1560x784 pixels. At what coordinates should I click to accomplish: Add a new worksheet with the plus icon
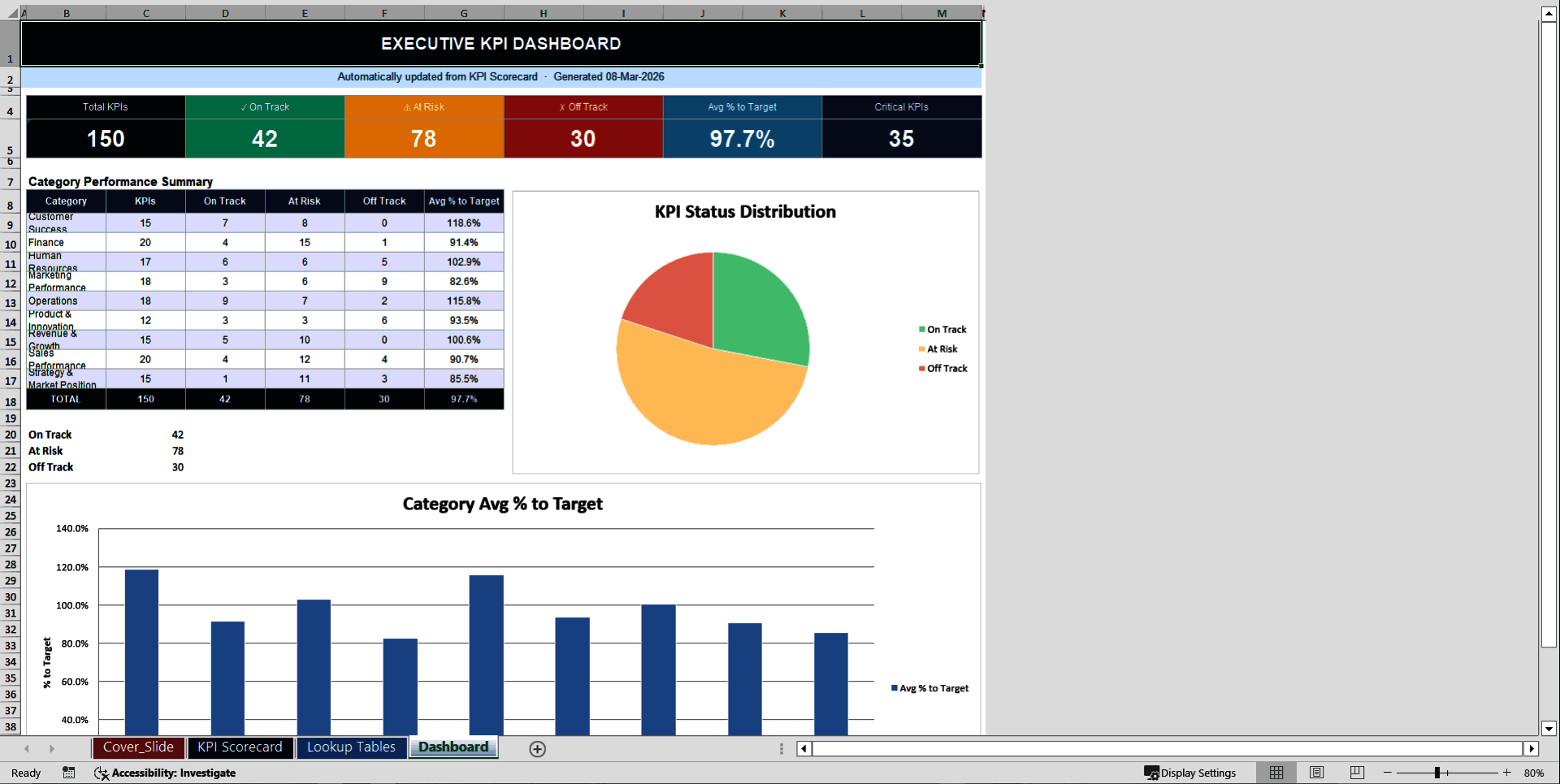[537, 748]
